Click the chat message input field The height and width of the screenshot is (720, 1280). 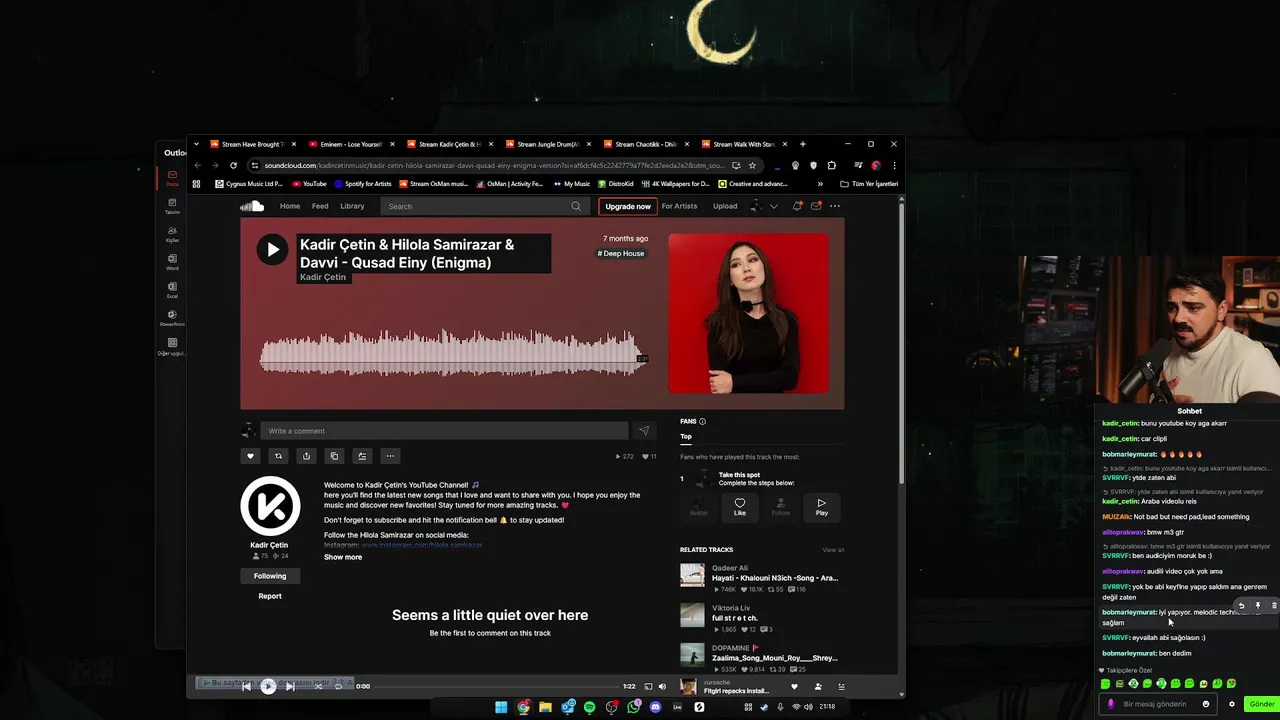click(1158, 704)
